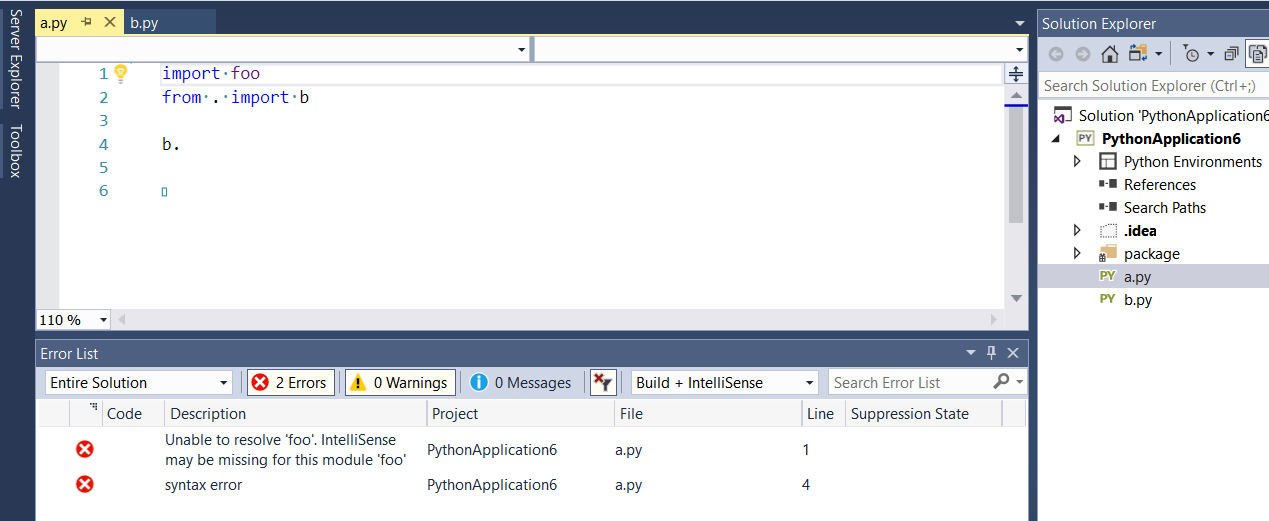Click the pin icon on the a.py tab

[86, 22]
